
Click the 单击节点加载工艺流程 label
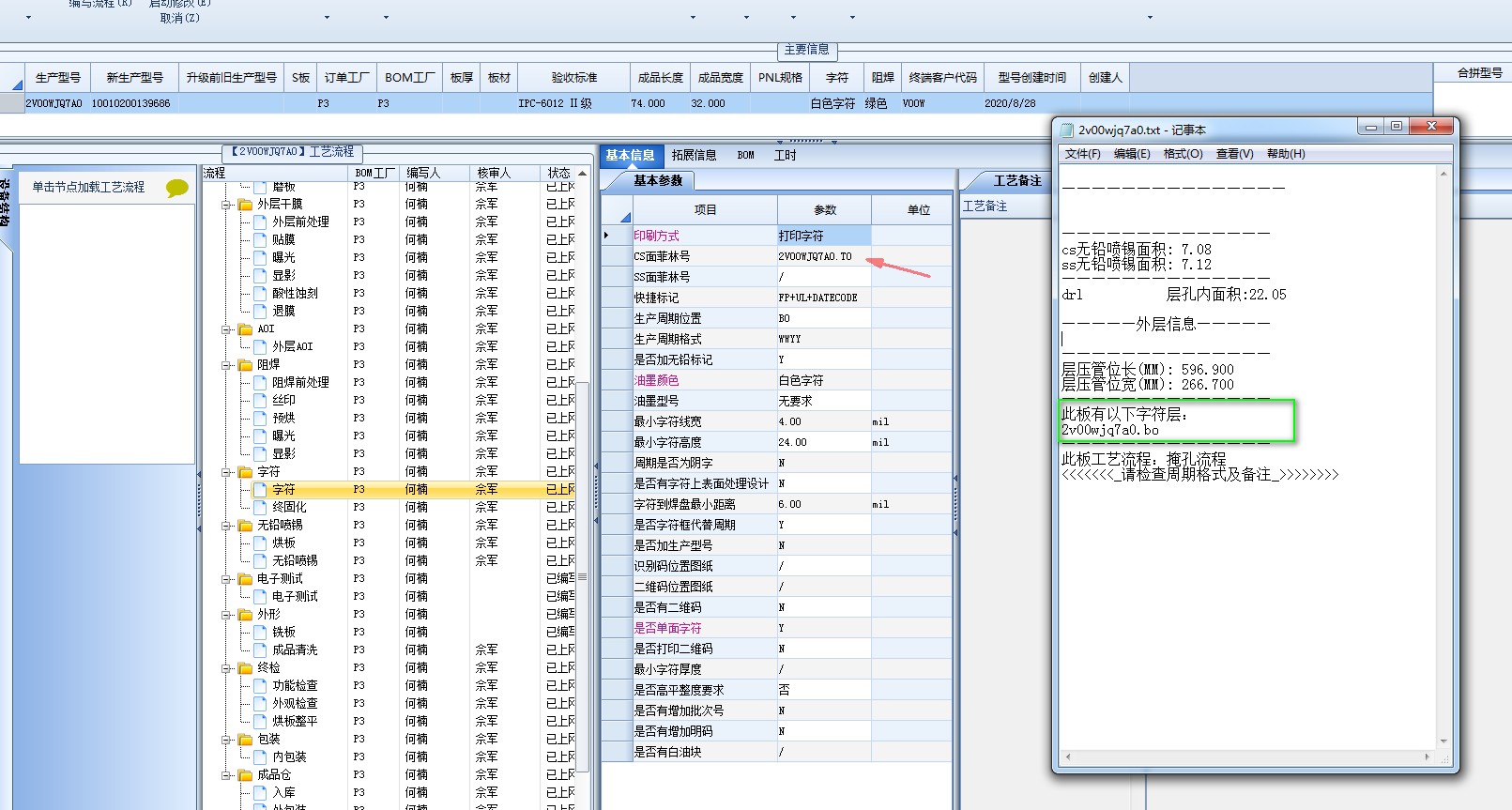[x=89, y=187]
